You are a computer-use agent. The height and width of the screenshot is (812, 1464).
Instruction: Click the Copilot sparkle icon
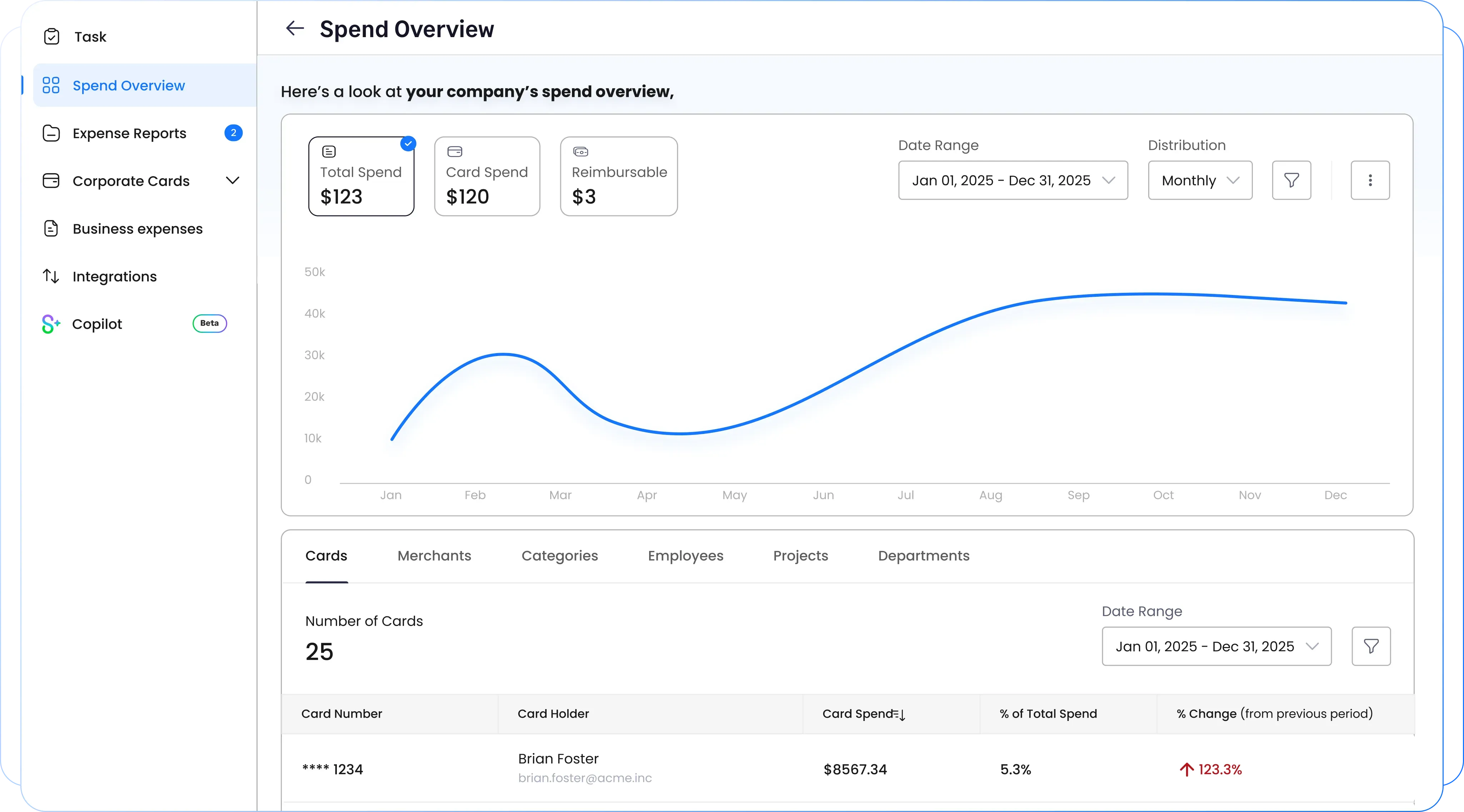(x=51, y=323)
